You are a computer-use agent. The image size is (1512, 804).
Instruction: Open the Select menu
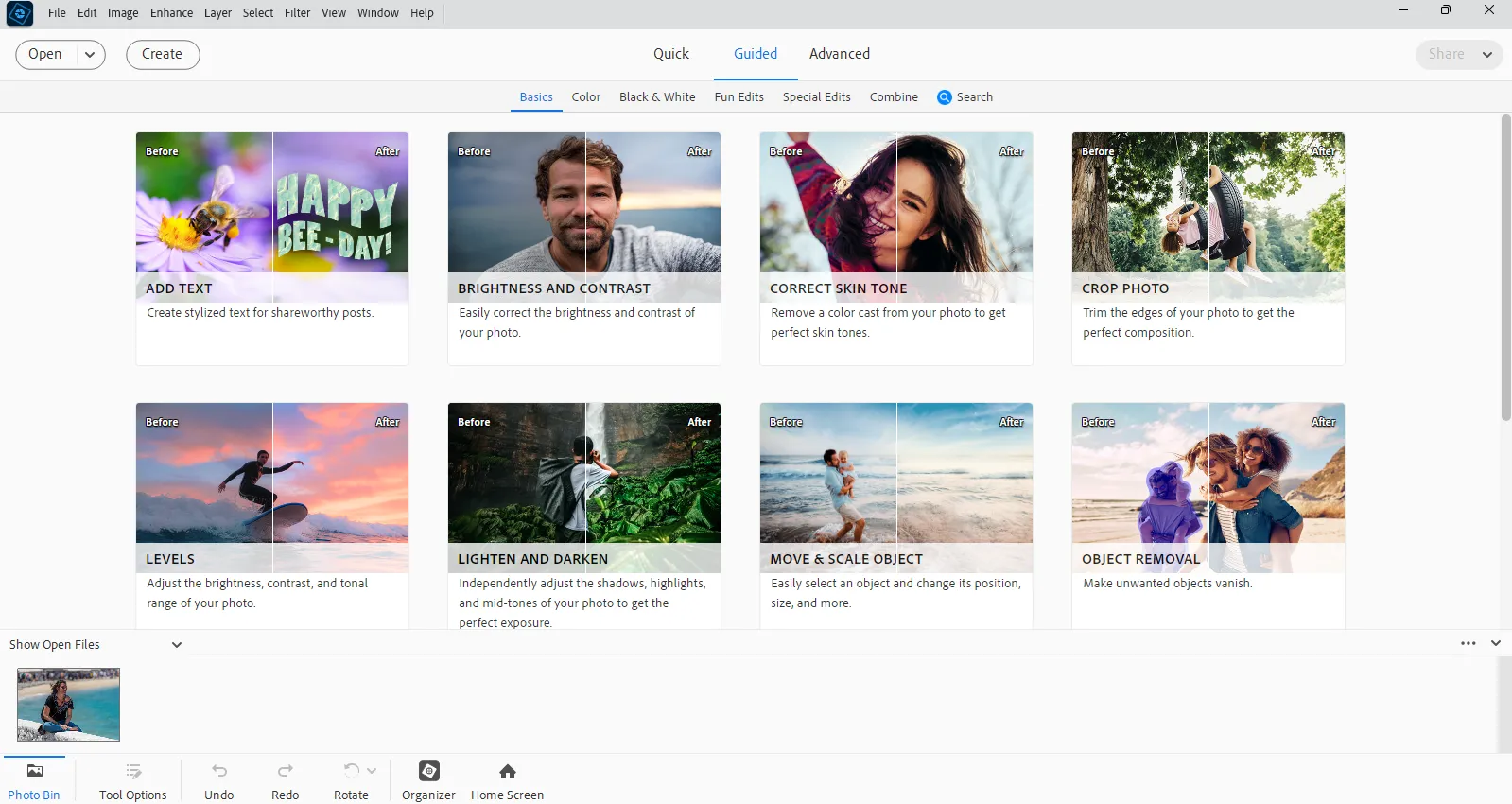(x=258, y=13)
